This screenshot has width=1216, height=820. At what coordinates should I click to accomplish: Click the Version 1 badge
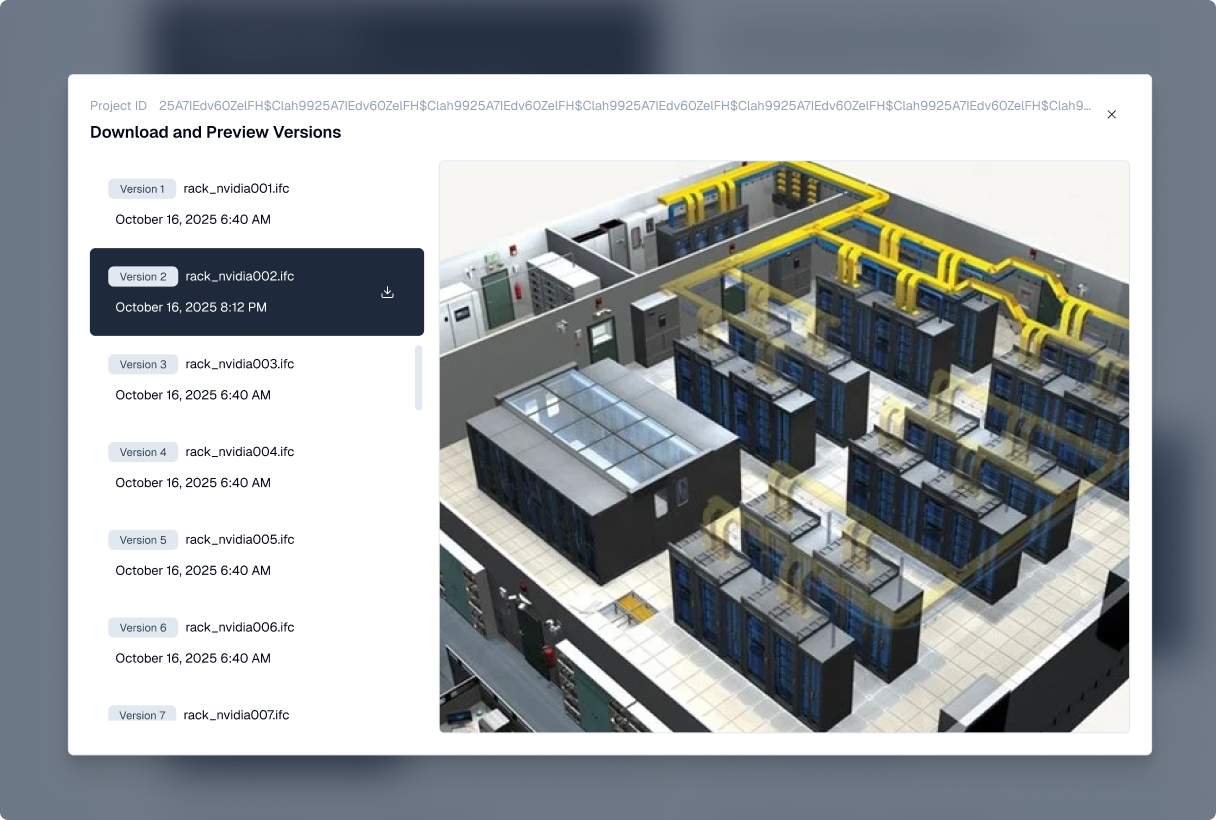[x=142, y=189]
